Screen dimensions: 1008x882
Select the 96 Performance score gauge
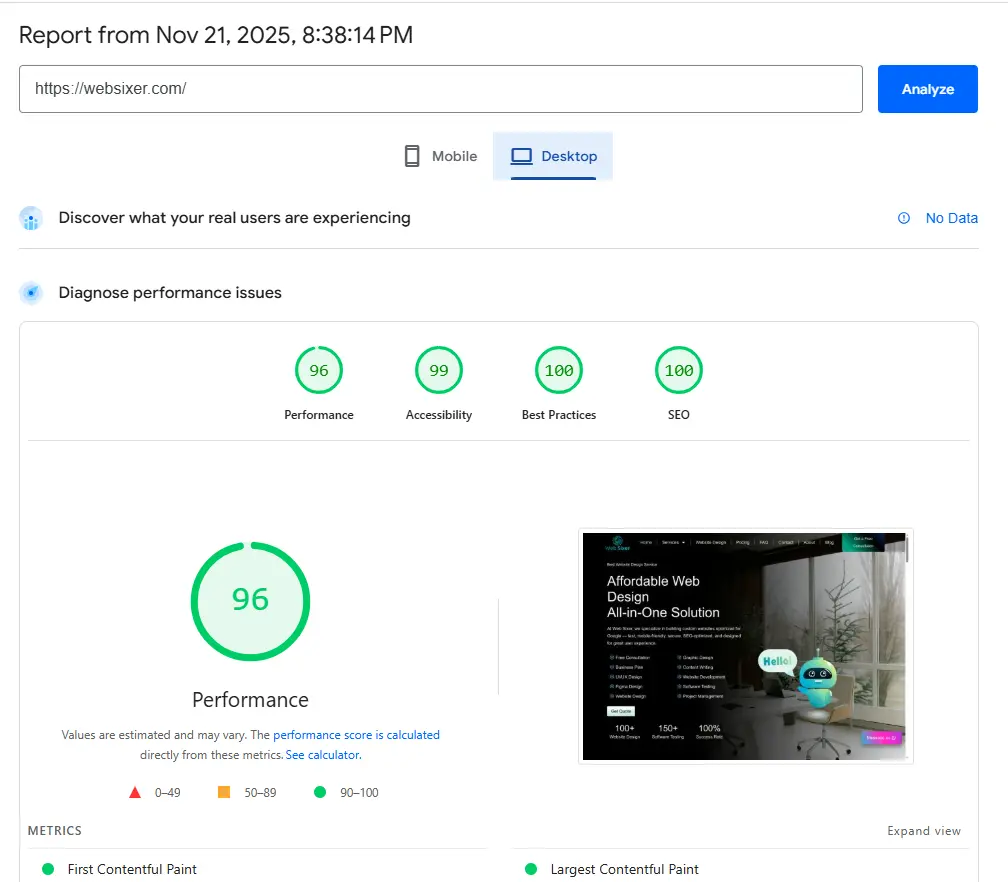(319, 371)
